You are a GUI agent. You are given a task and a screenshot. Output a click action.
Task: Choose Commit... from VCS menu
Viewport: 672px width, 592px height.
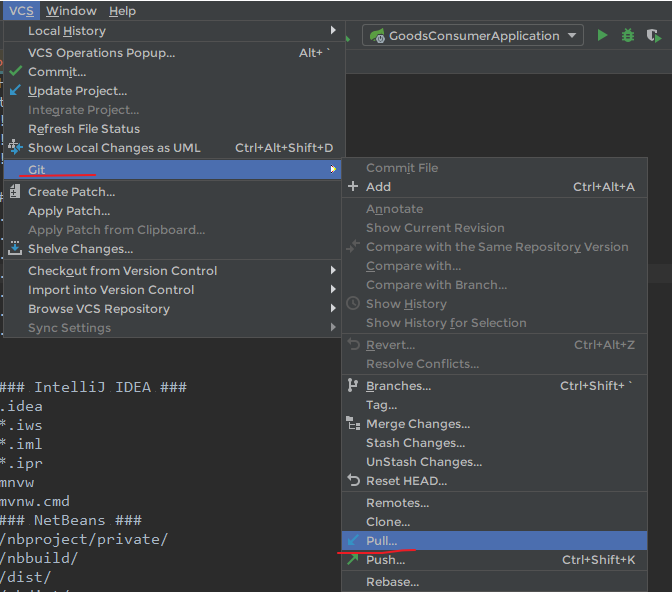tap(172, 72)
